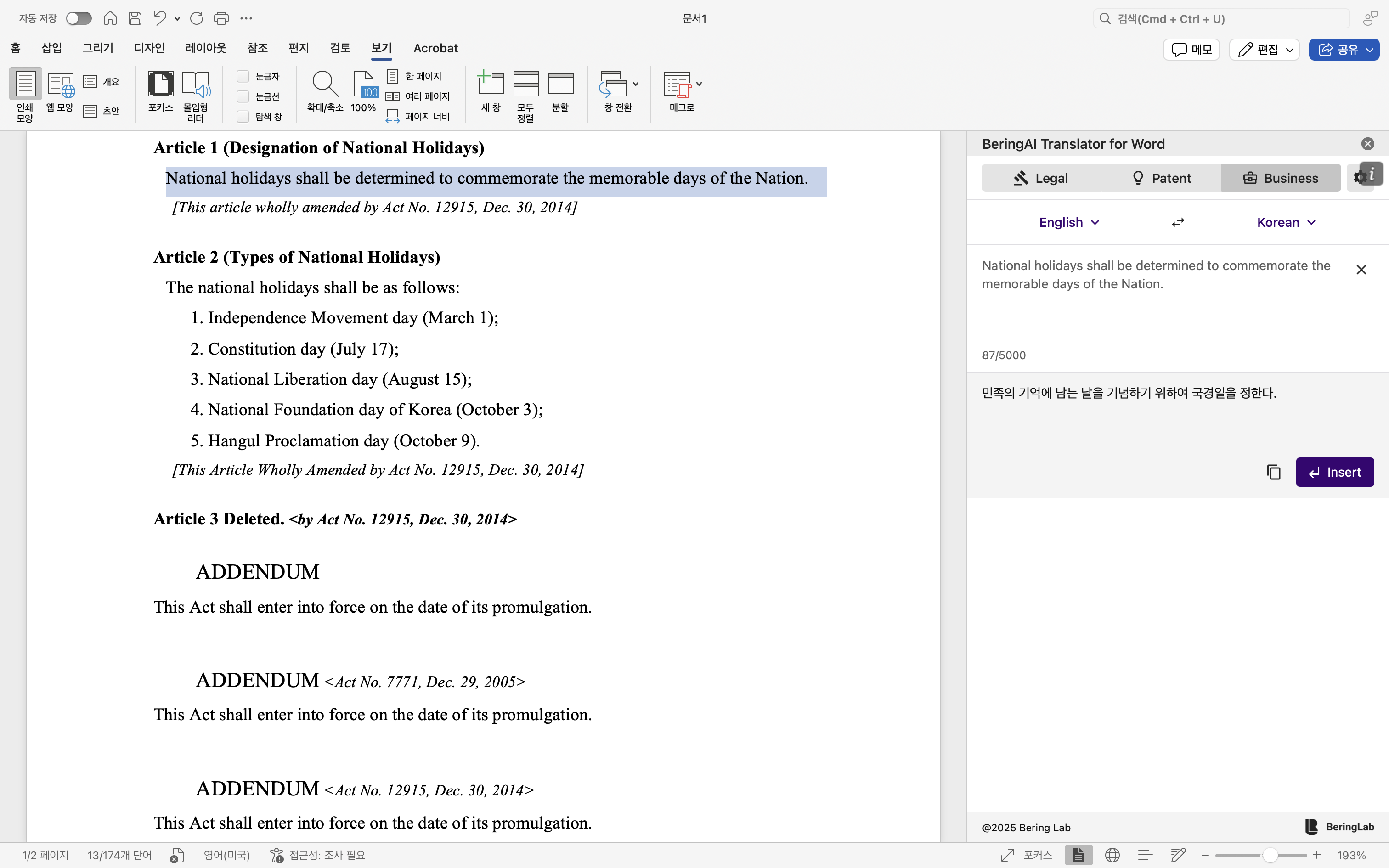The image size is (1389, 868).
Task: Open Draft view (초안)
Action: click(x=102, y=111)
